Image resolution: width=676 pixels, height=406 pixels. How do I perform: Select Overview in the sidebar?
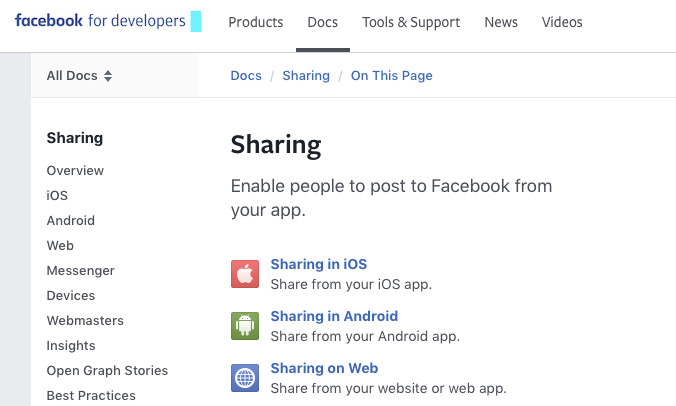[75, 170]
